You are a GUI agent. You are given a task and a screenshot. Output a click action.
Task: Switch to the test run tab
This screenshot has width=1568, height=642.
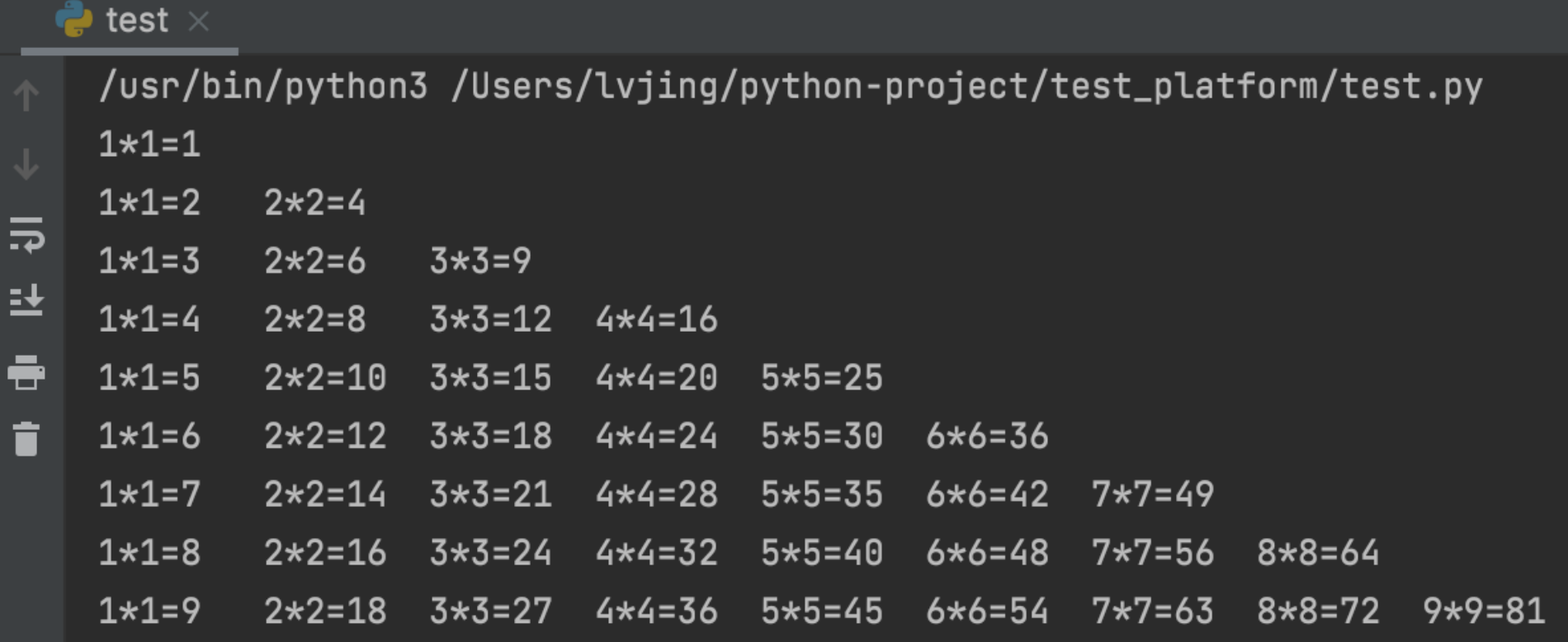tap(137, 20)
